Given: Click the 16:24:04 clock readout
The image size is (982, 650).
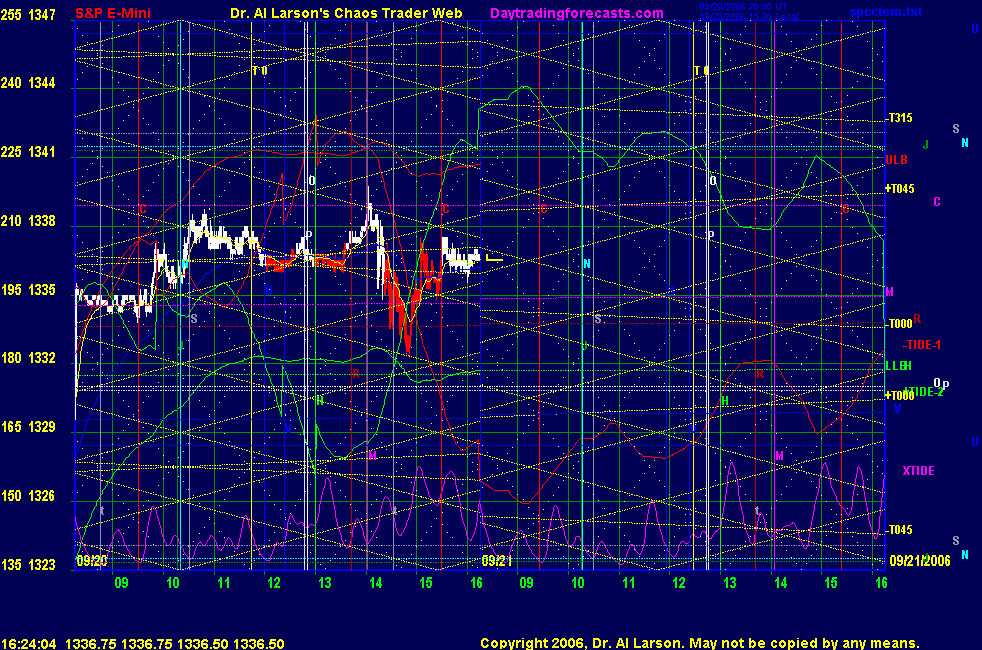Looking at the screenshot, I should (x=29, y=644).
